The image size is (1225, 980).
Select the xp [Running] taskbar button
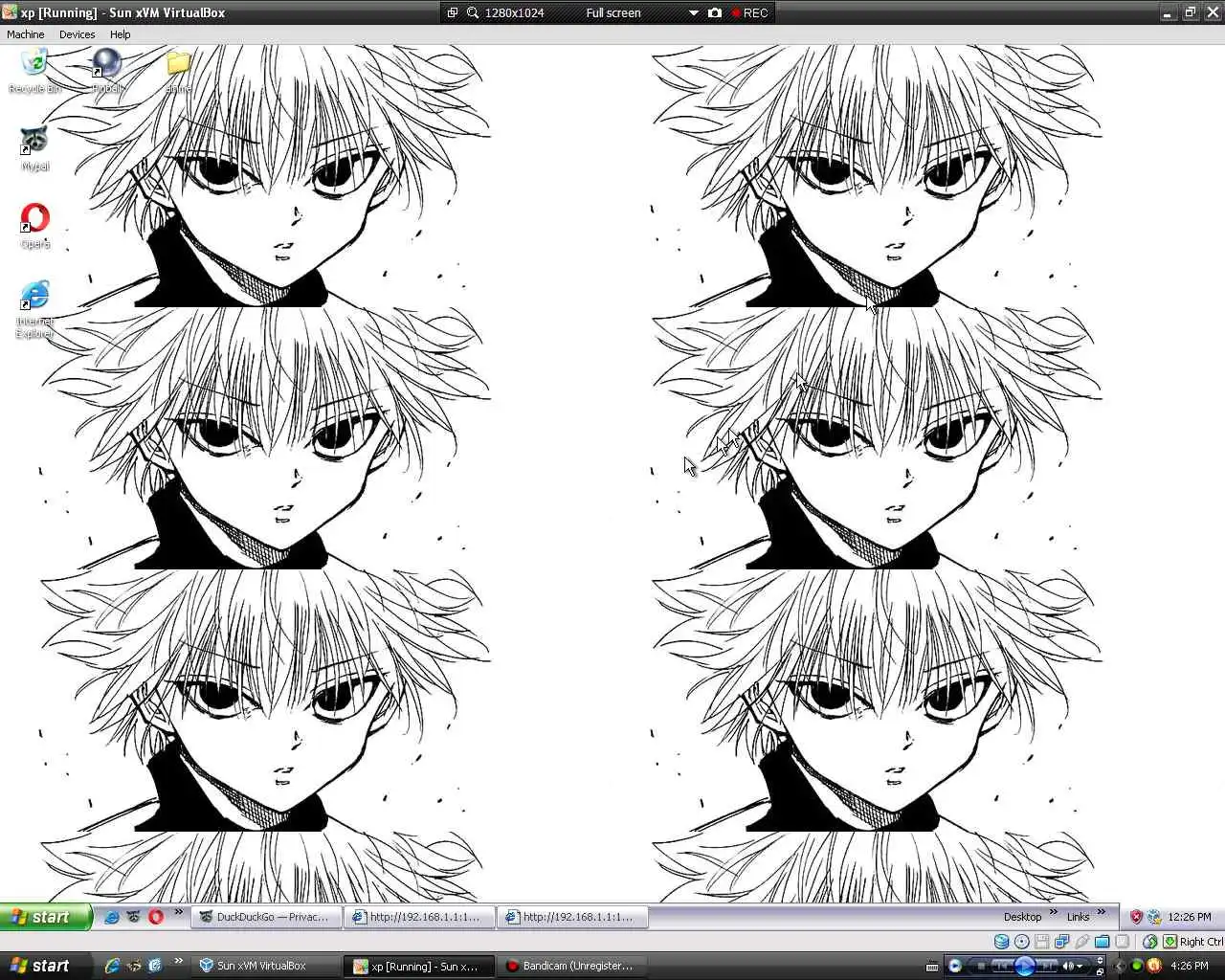pos(419,966)
